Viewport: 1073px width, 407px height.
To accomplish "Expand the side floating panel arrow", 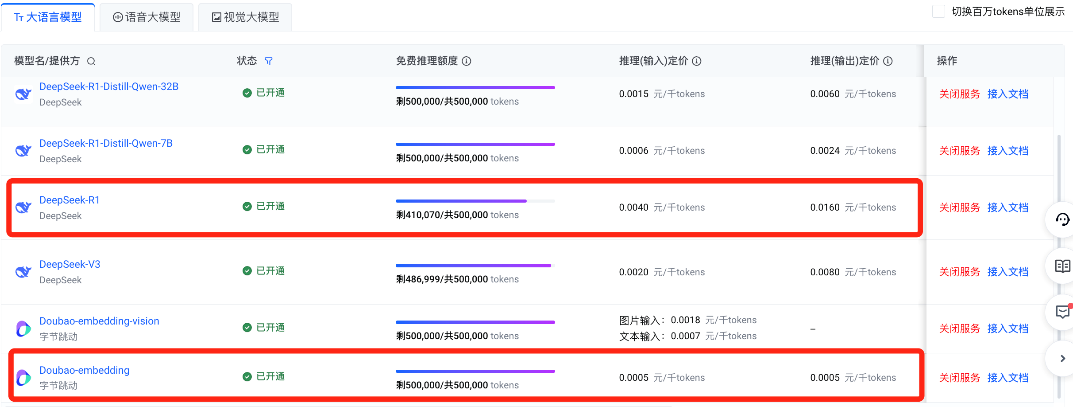I will (1062, 358).
